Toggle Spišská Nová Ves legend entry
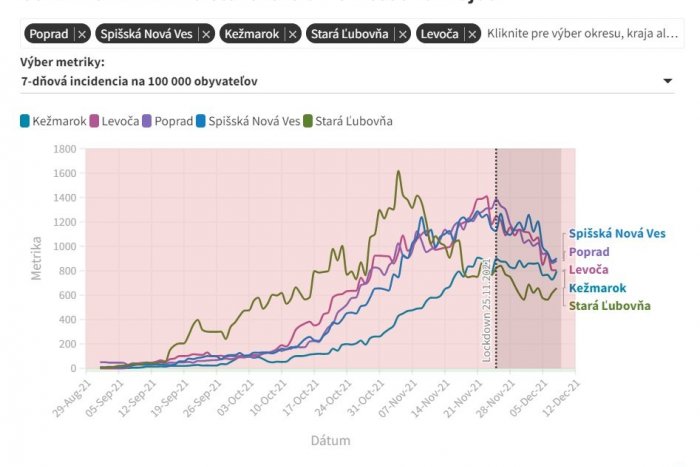Viewport: 700px width, 467px height. point(248,122)
